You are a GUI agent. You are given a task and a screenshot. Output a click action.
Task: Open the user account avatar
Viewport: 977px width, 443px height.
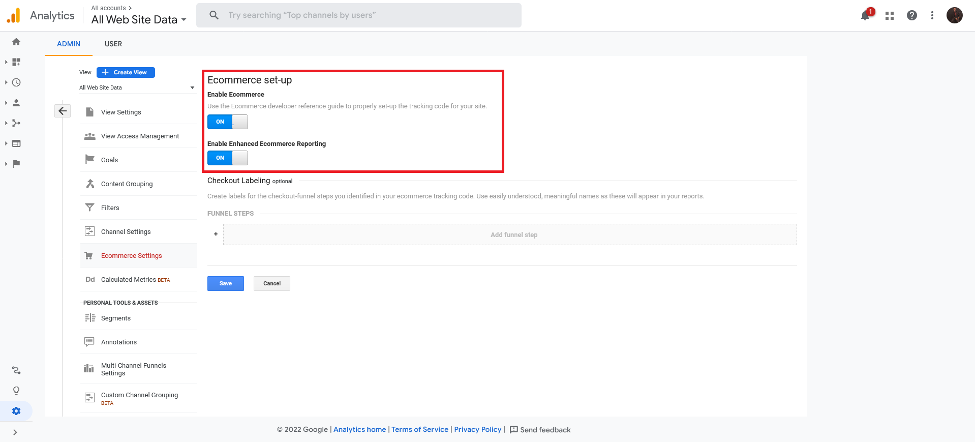(955, 16)
